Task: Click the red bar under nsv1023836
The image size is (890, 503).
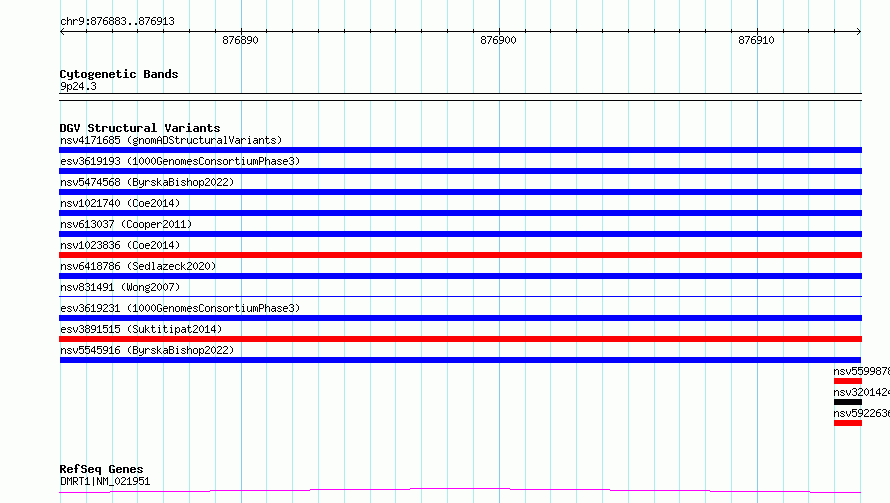Action: [x=460, y=255]
